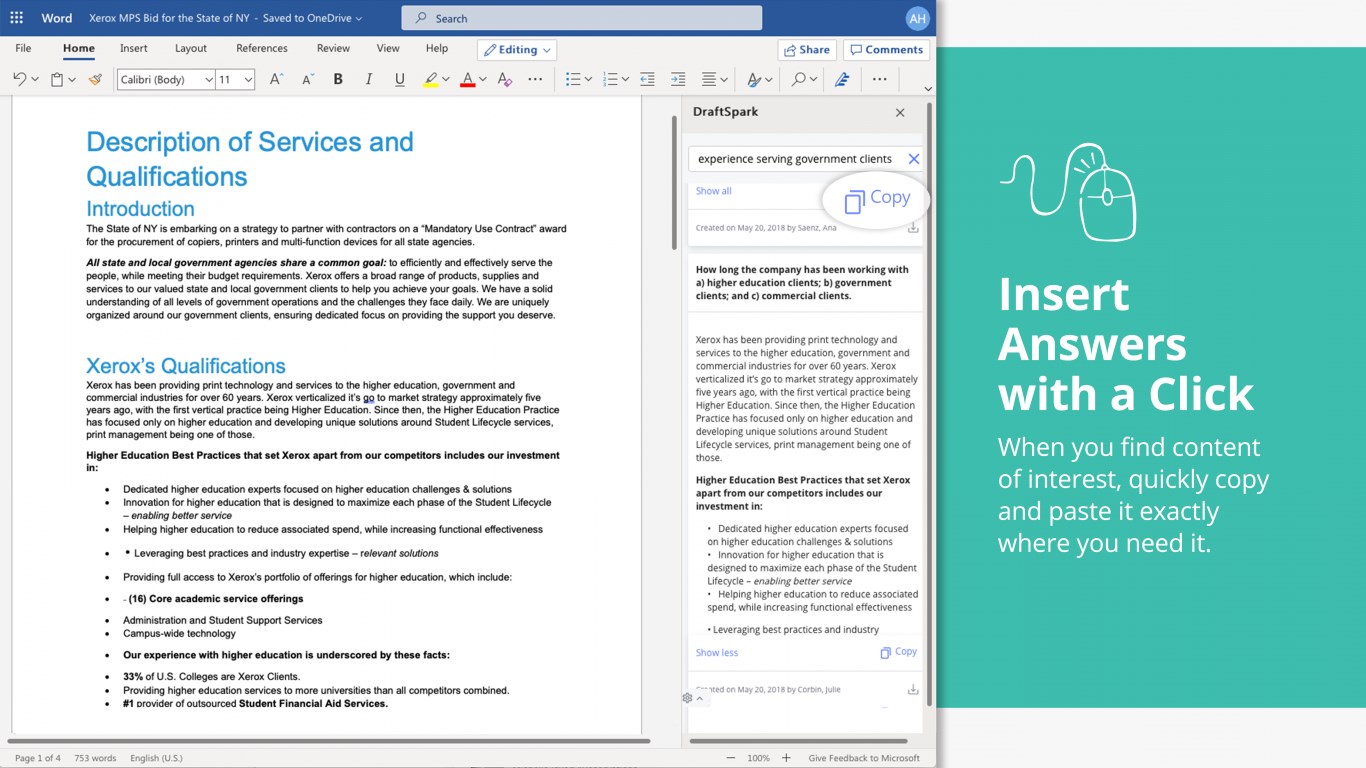Switch to the Insert tab

coord(133,48)
